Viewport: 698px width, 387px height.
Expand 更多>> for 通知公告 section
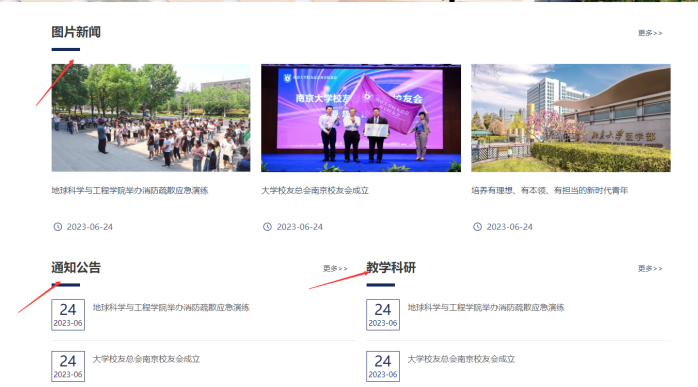tap(335, 269)
